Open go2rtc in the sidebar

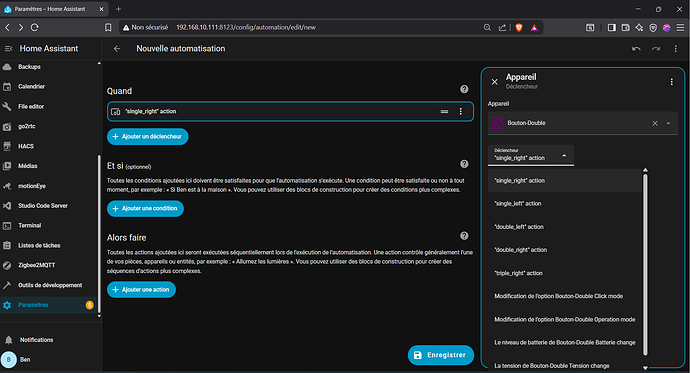(49, 126)
